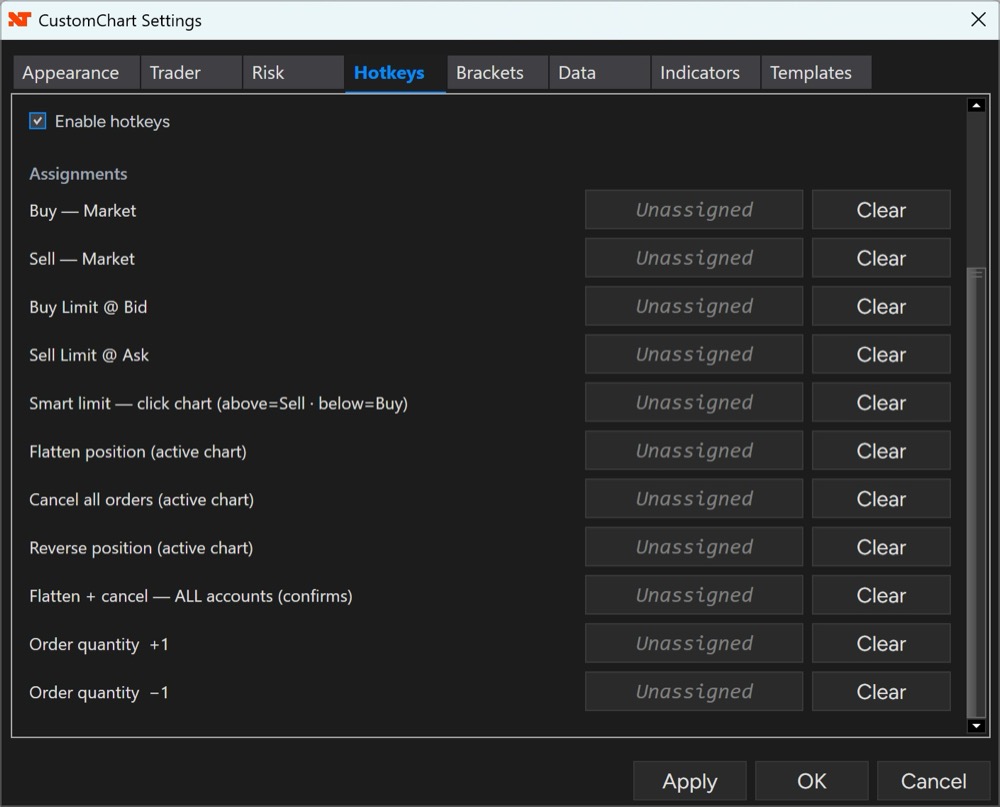
Task: Set hotkey field for Sell Limit @ Ask
Action: [694, 354]
